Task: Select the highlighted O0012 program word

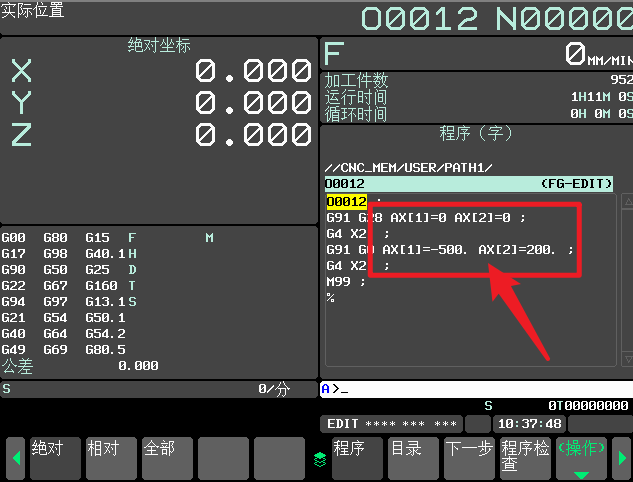Action: point(346,201)
